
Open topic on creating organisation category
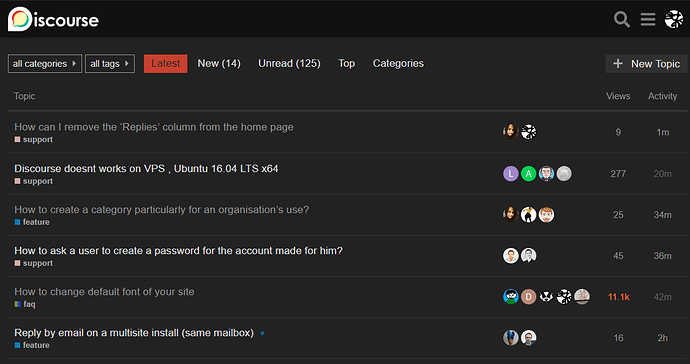click(161, 210)
